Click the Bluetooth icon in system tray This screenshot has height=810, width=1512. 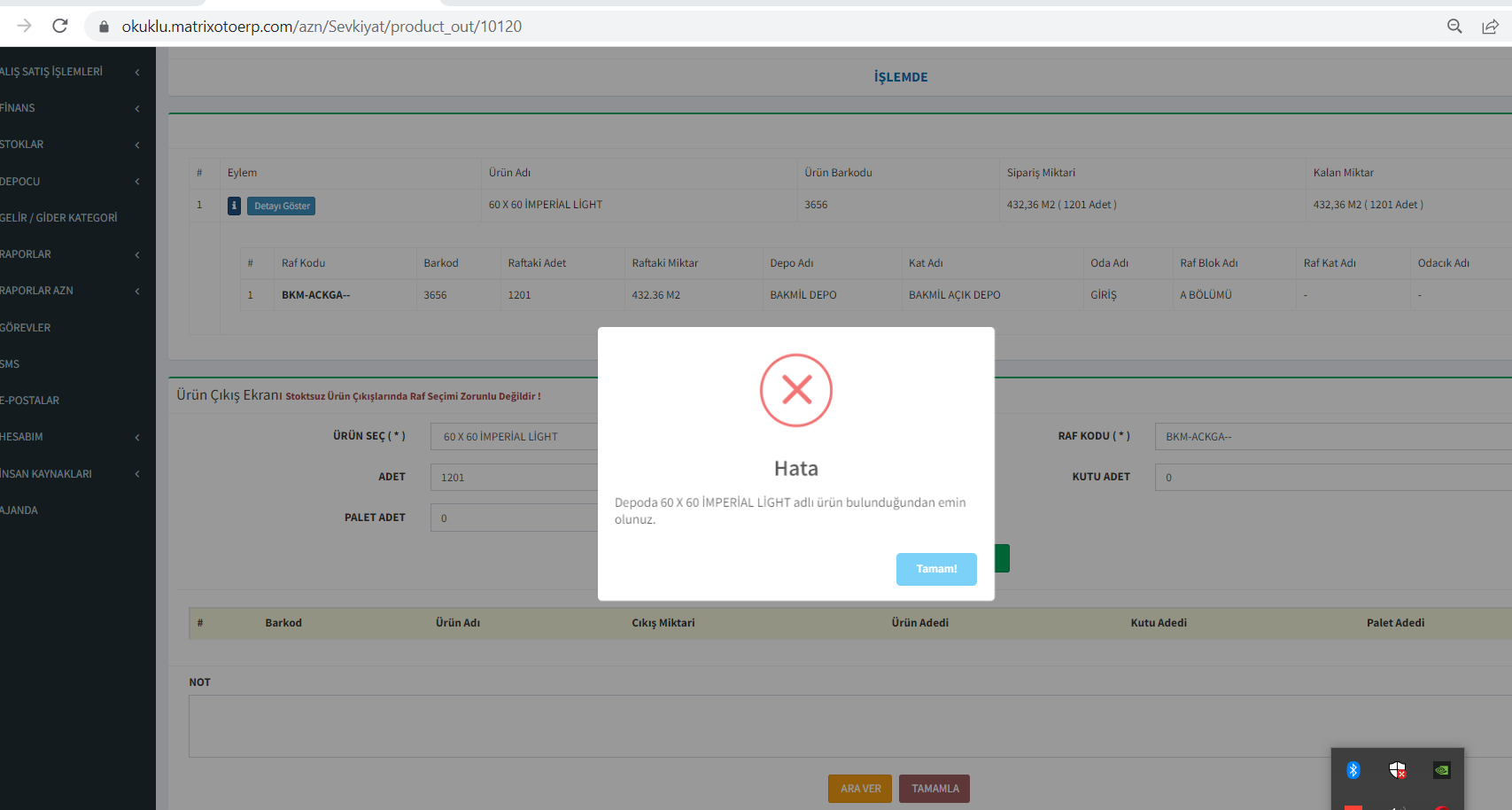coord(1353,770)
